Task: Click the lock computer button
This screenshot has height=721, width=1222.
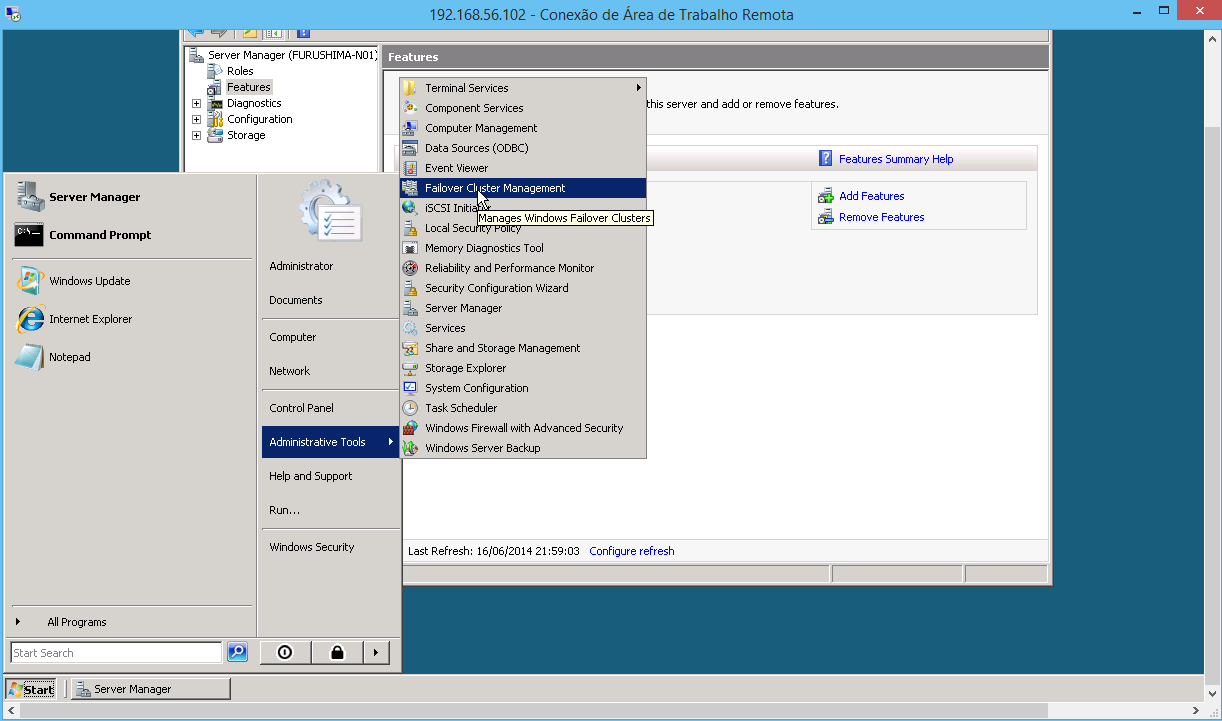Action: tap(337, 652)
